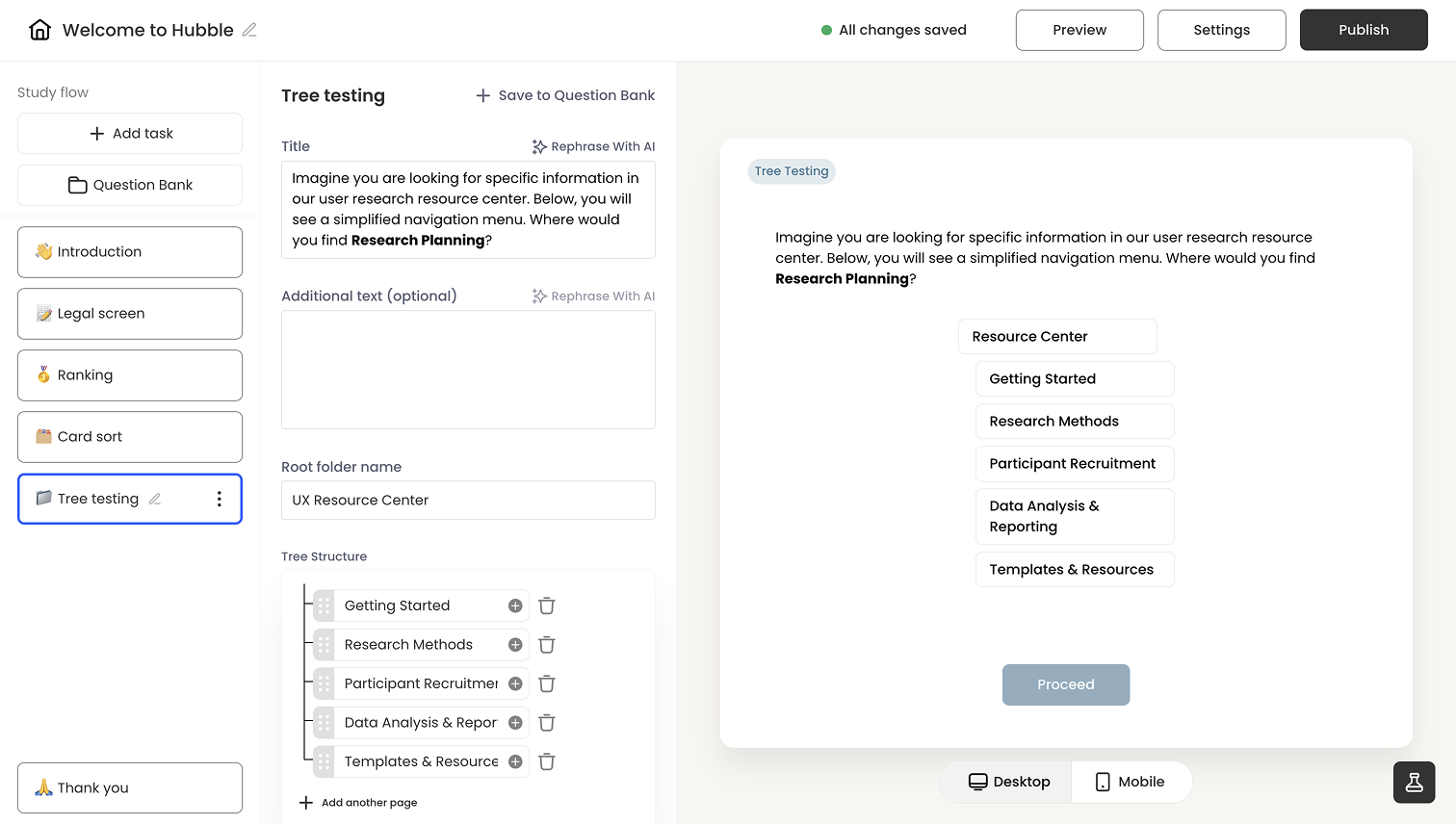Switch preview to Mobile view
1456x824 pixels.
click(x=1131, y=782)
